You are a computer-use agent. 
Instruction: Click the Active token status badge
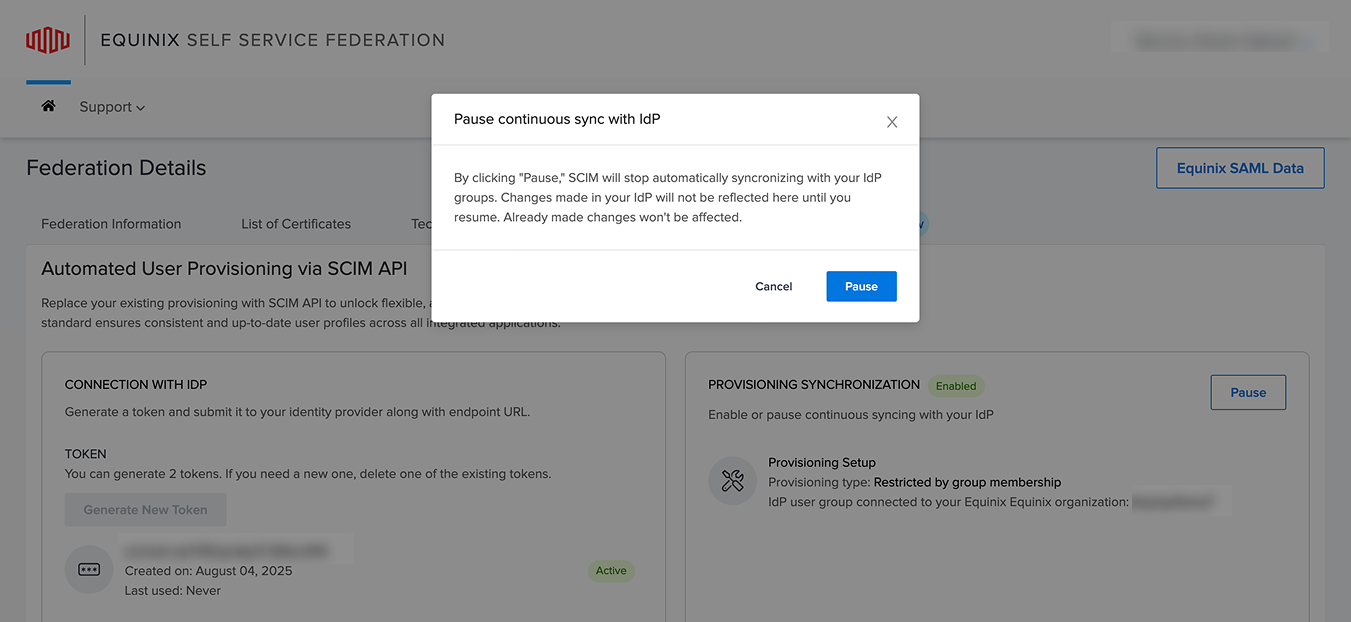tap(611, 571)
